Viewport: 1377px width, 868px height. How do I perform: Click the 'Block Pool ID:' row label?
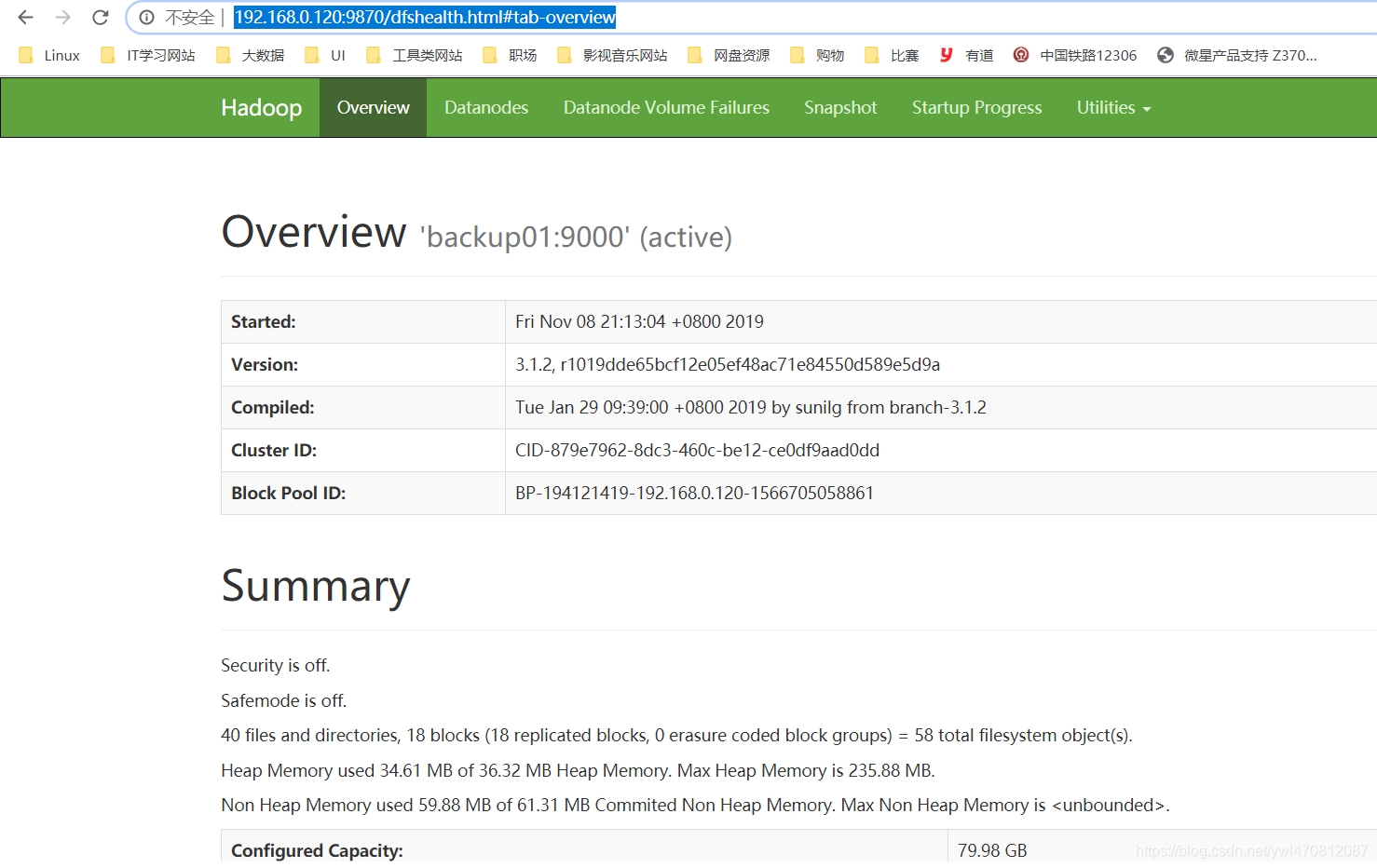coord(289,493)
